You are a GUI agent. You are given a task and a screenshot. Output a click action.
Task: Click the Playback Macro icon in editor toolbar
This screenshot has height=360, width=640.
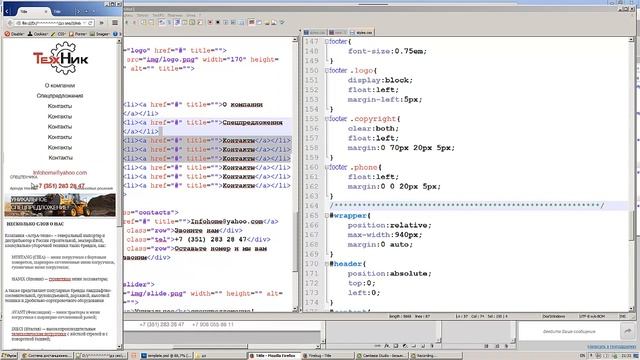(225, 22)
